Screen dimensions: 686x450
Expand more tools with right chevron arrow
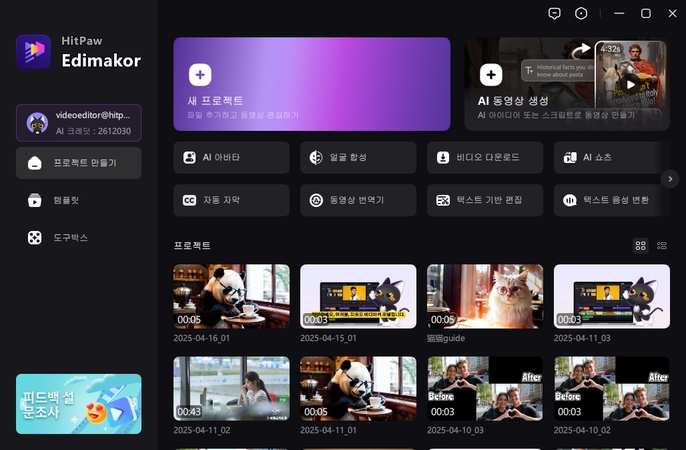pyautogui.click(x=670, y=179)
